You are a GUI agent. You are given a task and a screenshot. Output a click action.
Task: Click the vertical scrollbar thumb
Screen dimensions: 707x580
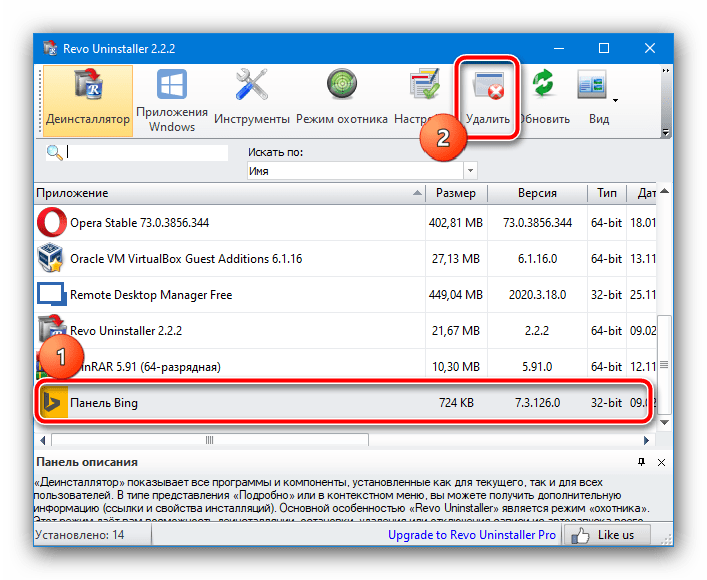664,364
